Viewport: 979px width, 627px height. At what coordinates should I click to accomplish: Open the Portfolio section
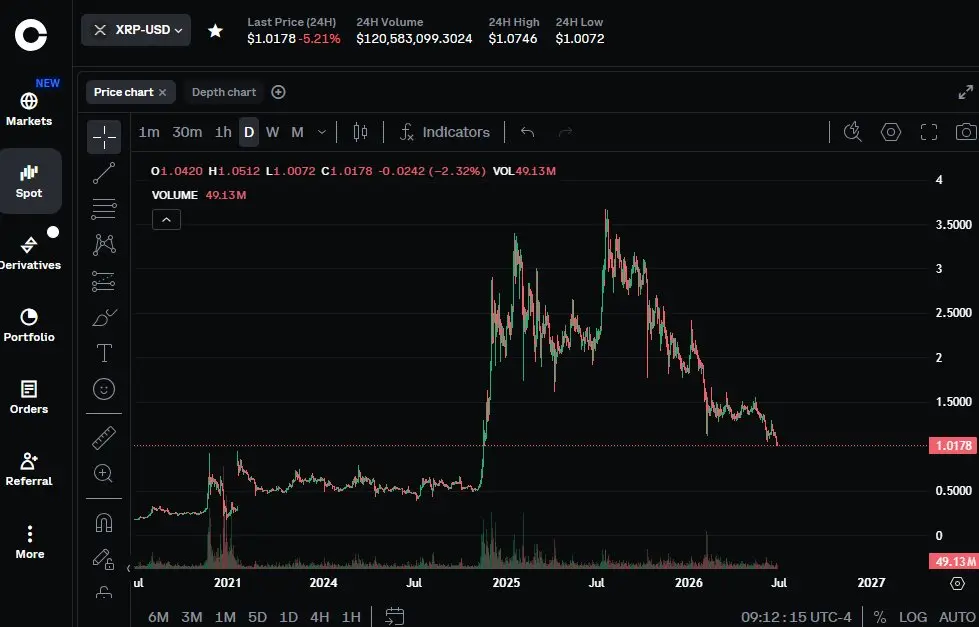click(29, 325)
